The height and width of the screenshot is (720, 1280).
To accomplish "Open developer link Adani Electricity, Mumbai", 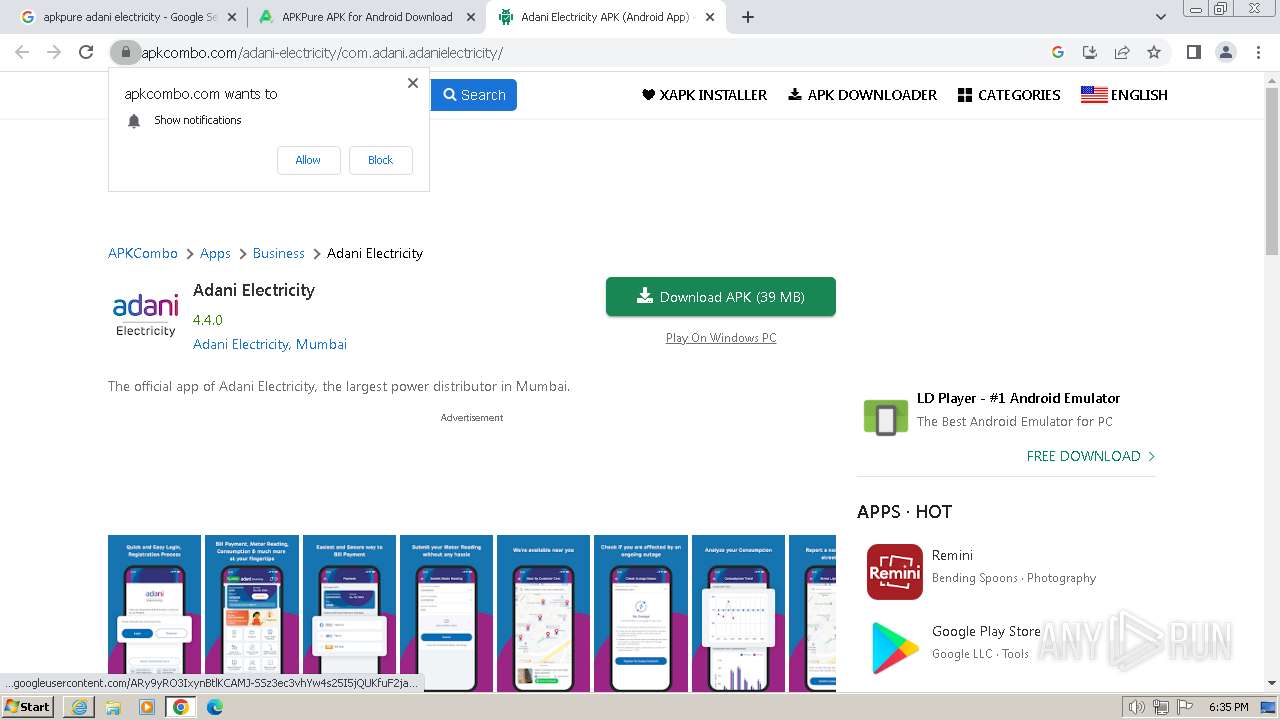I will [x=270, y=344].
